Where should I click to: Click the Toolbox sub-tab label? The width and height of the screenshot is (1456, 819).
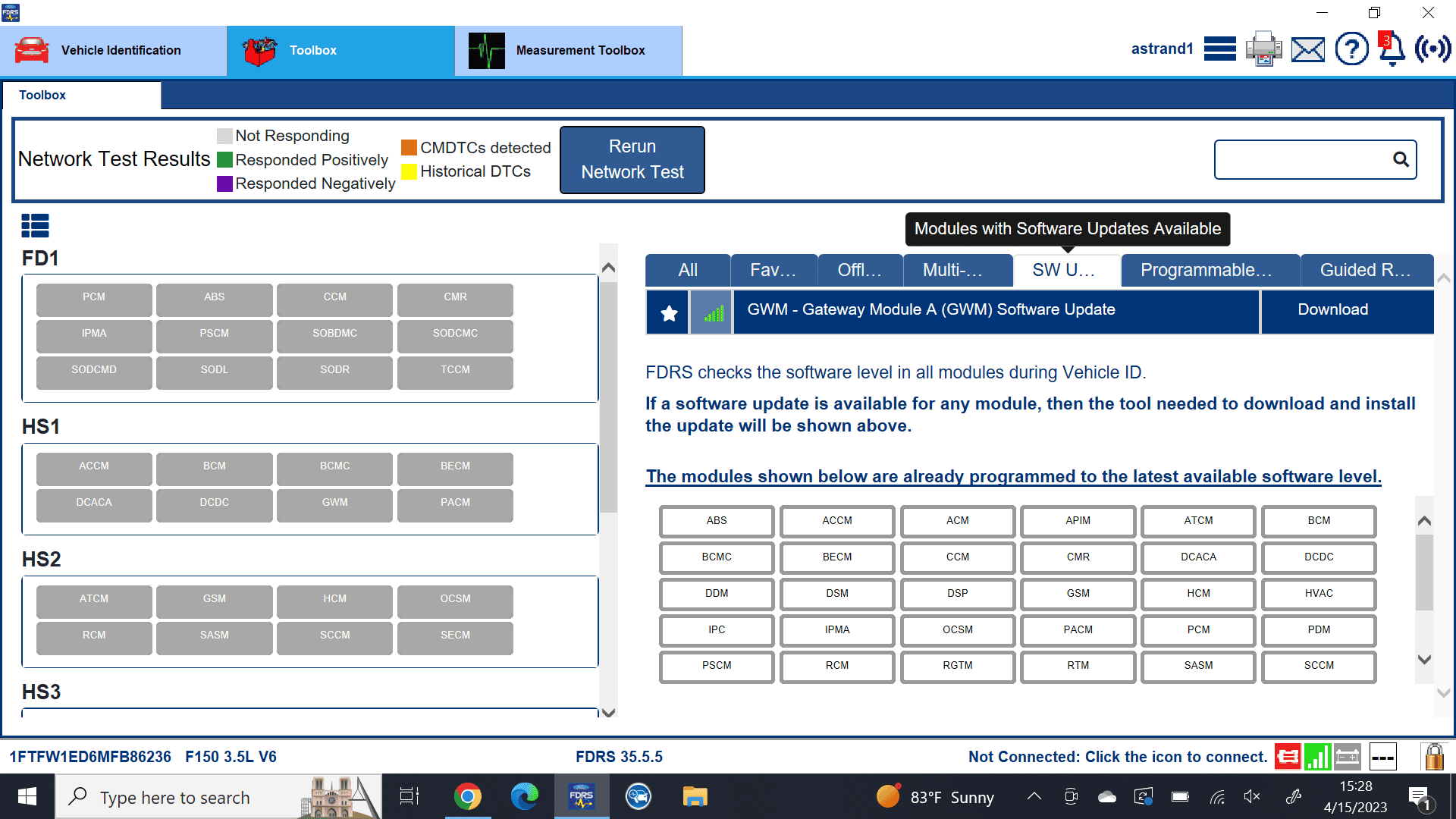click(42, 95)
